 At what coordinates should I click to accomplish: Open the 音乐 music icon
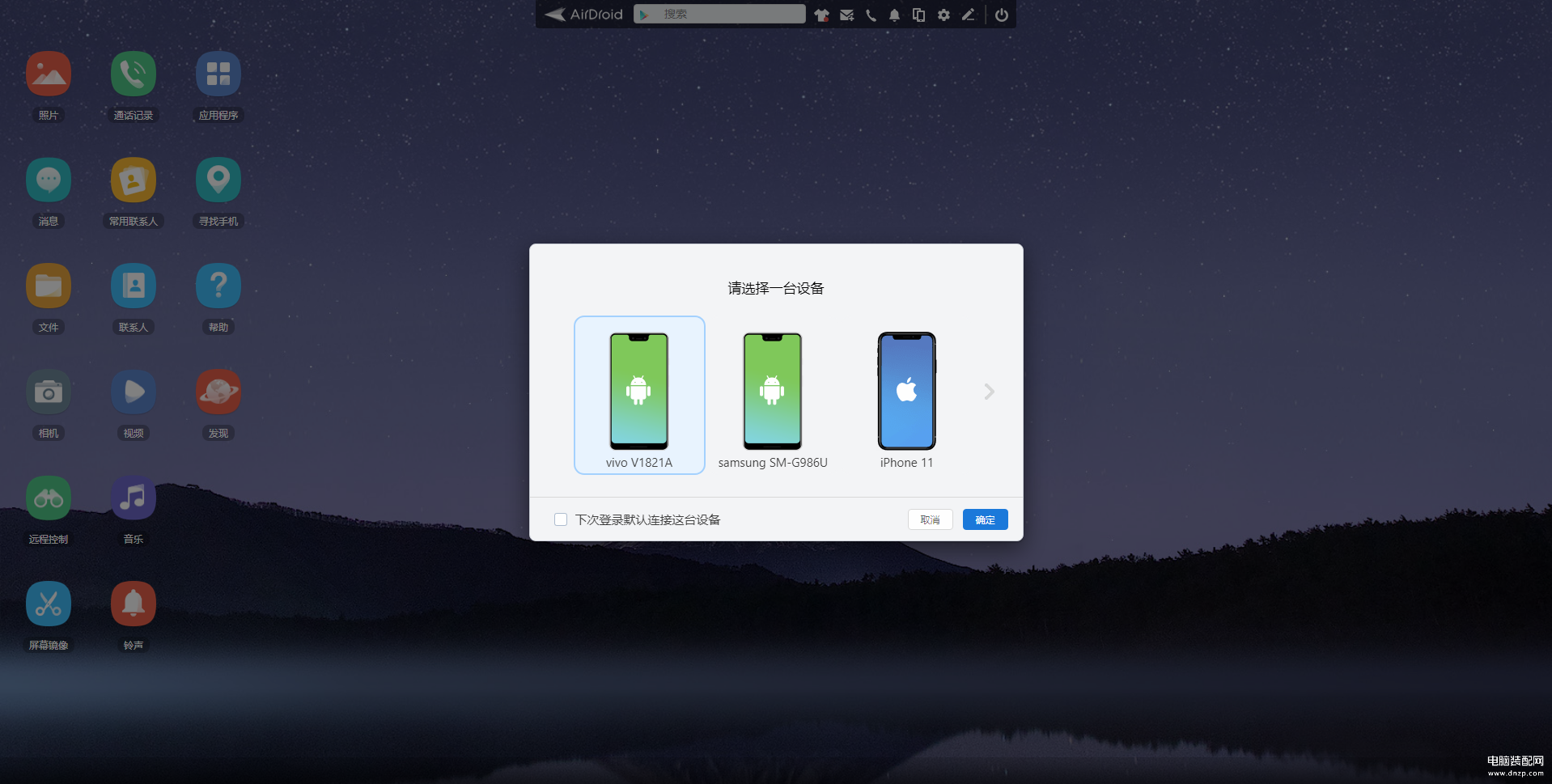pos(134,498)
